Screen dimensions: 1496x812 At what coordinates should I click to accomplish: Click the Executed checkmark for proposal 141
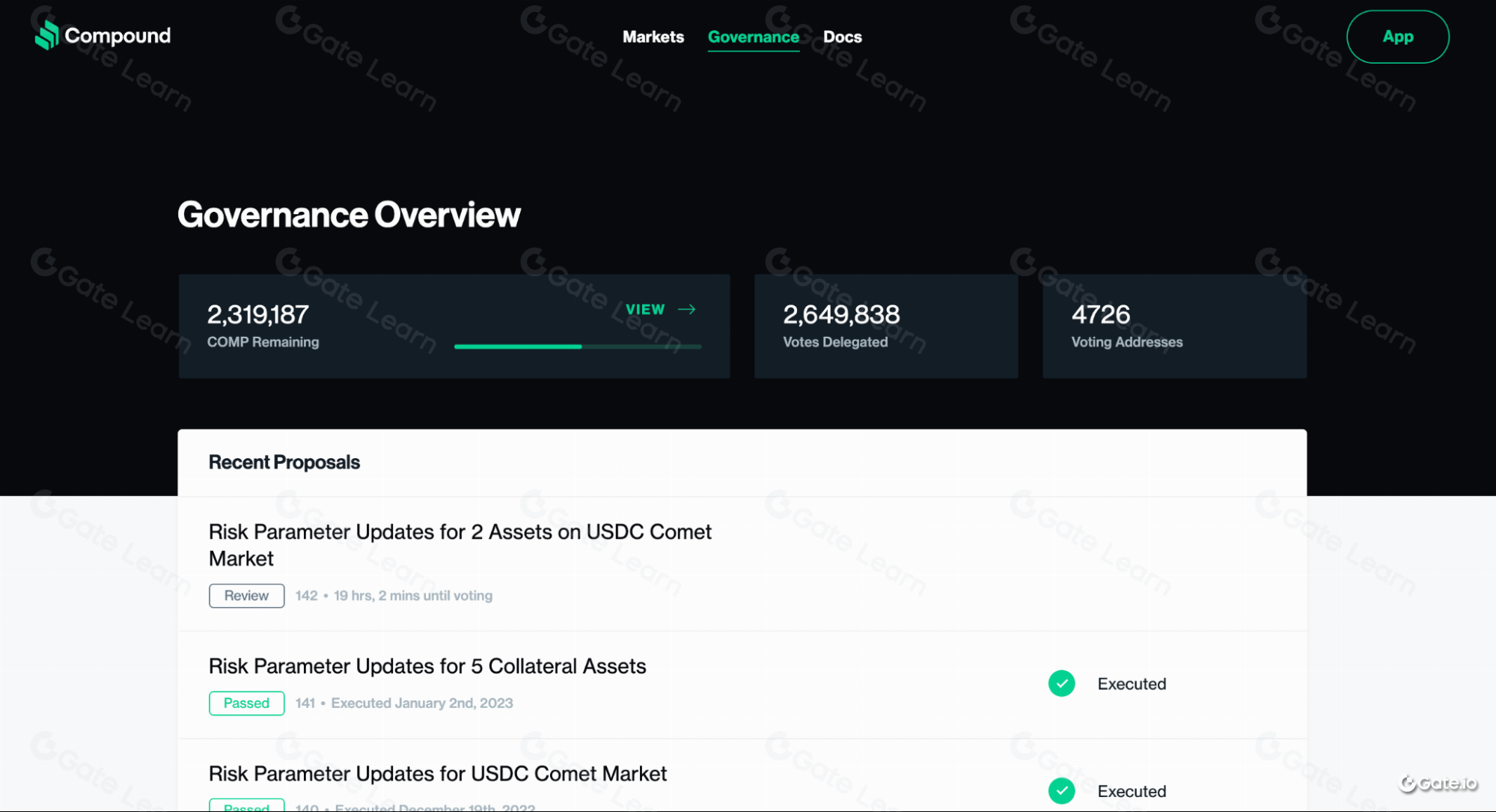pyautogui.click(x=1061, y=683)
